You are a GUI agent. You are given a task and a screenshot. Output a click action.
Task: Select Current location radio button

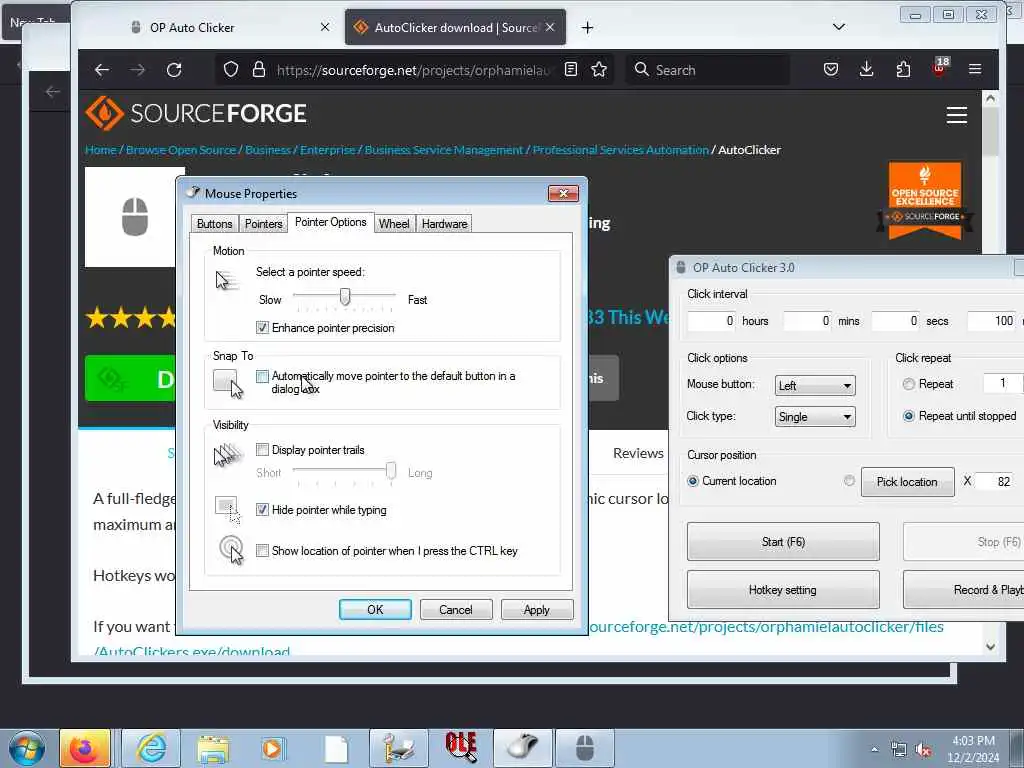pyautogui.click(x=693, y=481)
